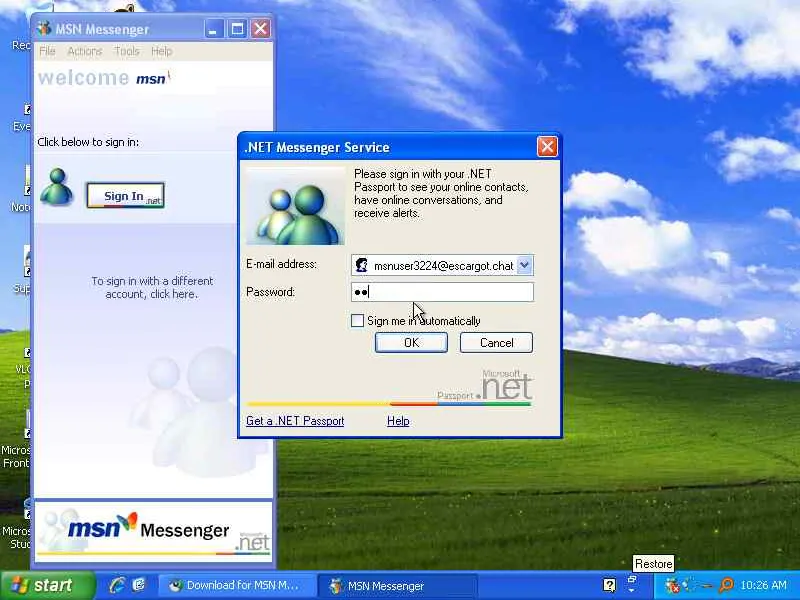The height and width of the screenshot is (600, 800).
Task: Switch to MSN Messenger taskbar button
Action: pyautogui.click(x=397, y=586)
